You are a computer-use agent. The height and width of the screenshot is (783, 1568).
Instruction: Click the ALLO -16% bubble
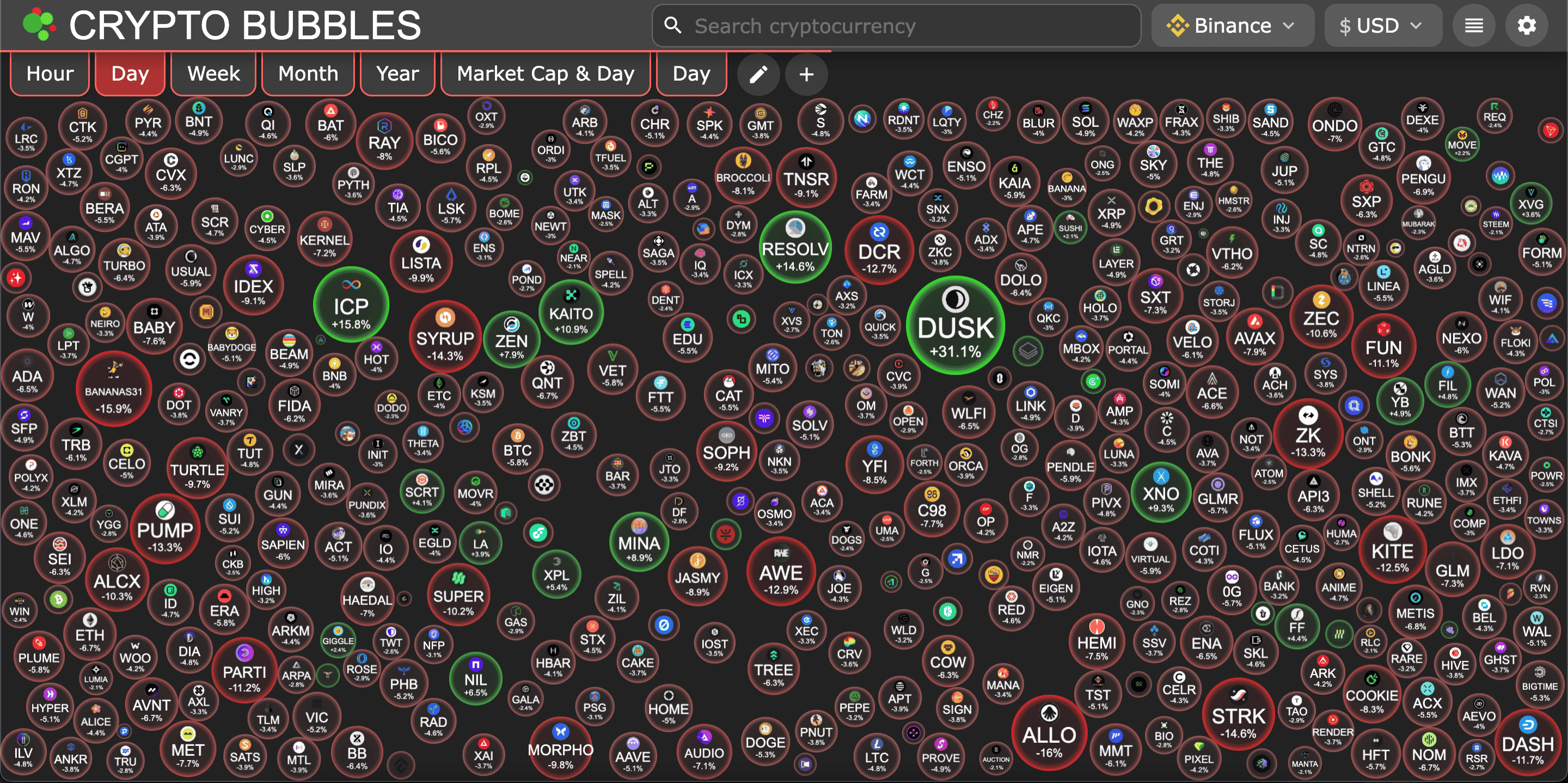[x=1049, y=733]
